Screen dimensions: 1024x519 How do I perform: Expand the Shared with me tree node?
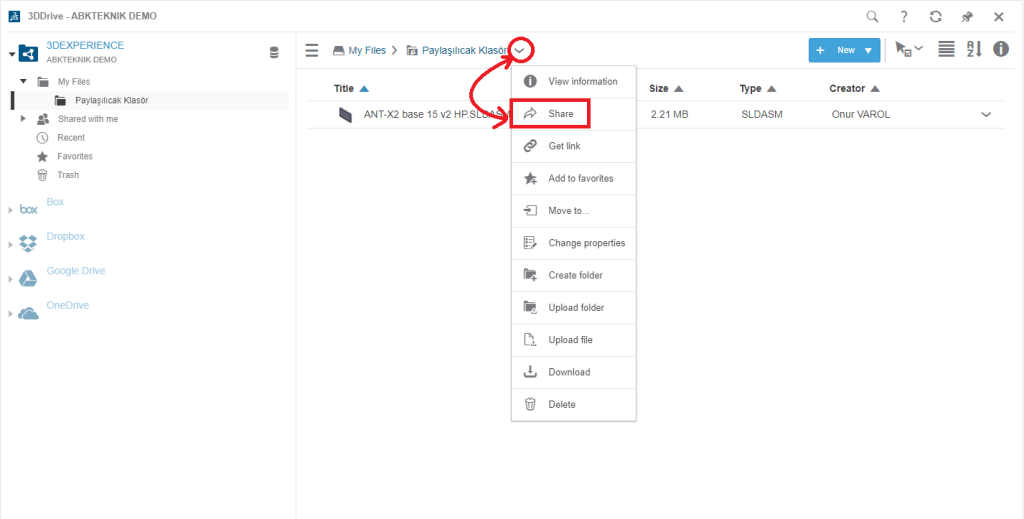click(23, 119)
